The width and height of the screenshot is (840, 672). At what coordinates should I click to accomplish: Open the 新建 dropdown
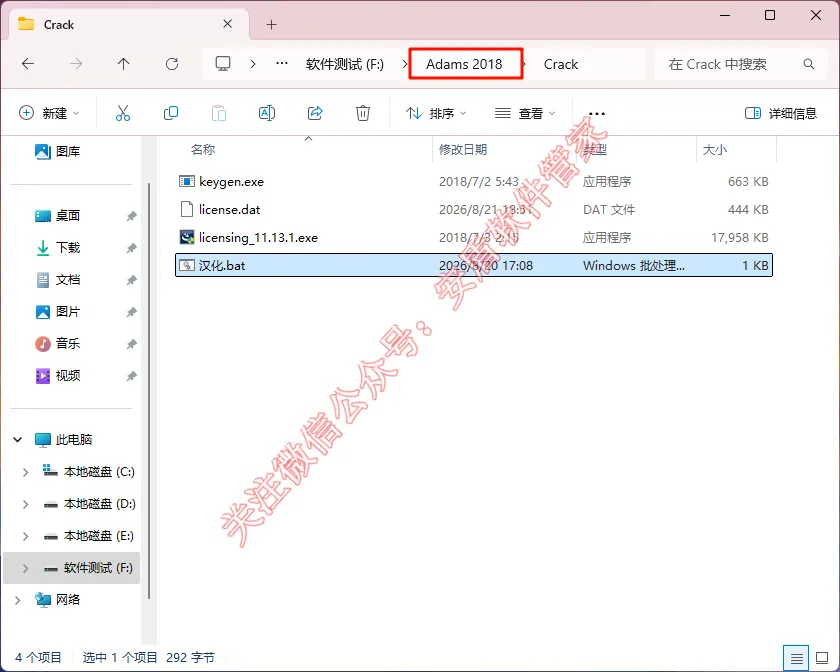click(x=49, y=113)
